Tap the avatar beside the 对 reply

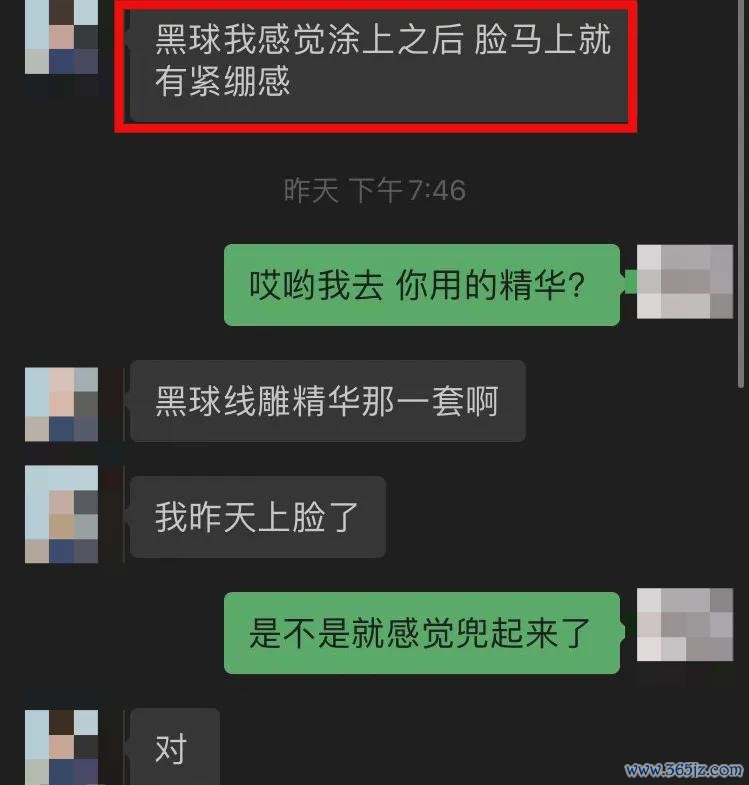click(x=61, y=747)
